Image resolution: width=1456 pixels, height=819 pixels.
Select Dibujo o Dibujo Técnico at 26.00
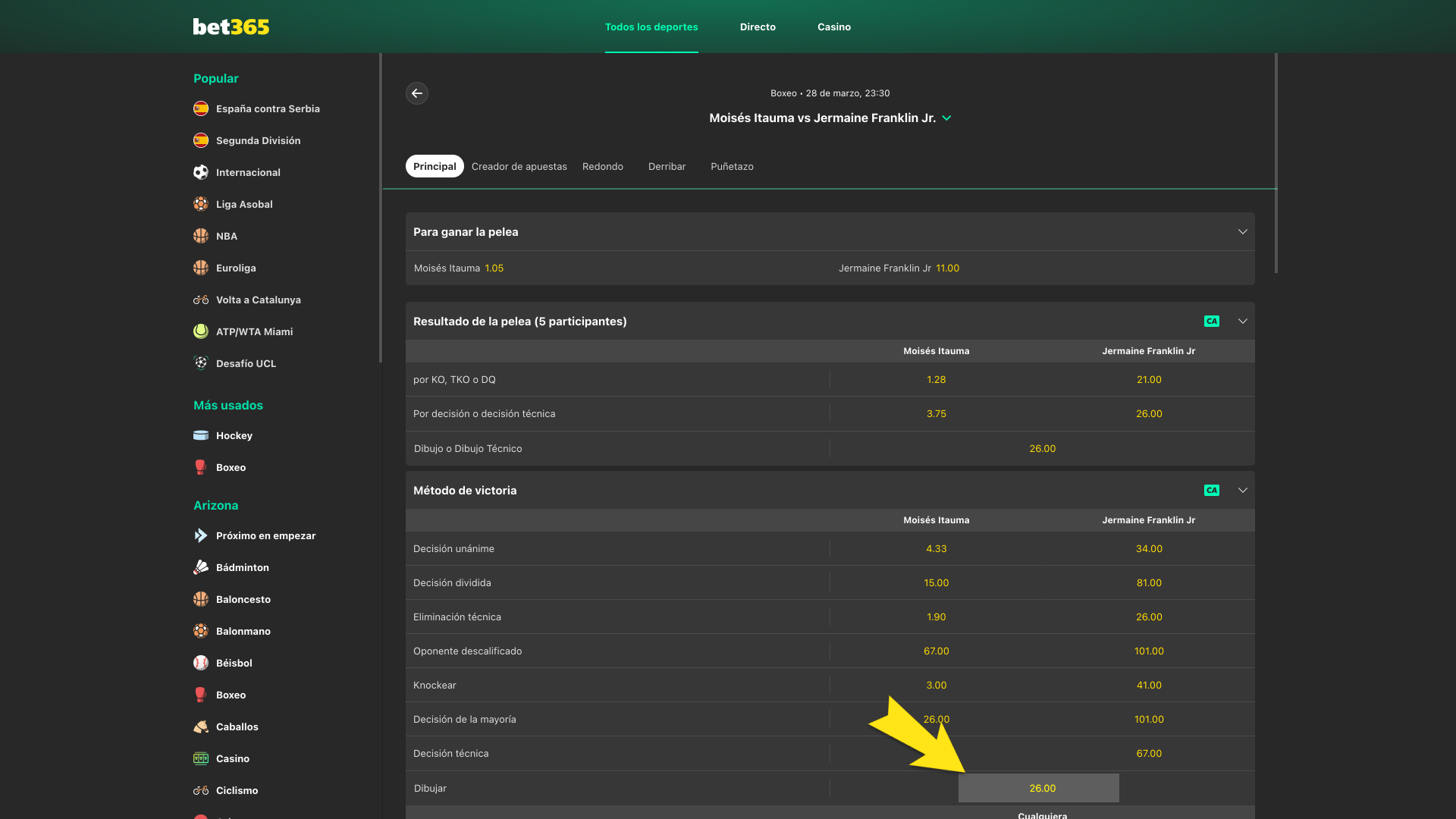coord(1043,449)
